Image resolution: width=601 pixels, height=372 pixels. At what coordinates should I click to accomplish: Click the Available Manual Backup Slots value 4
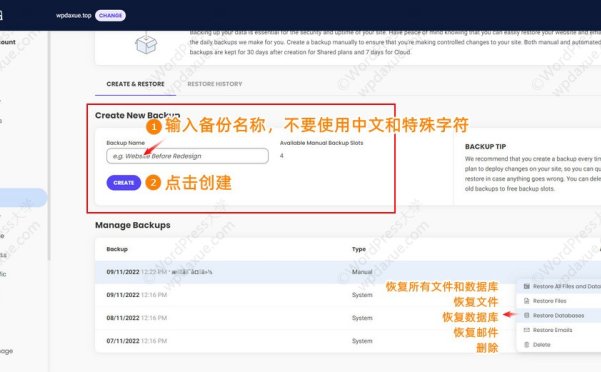(x=282, y=156)
